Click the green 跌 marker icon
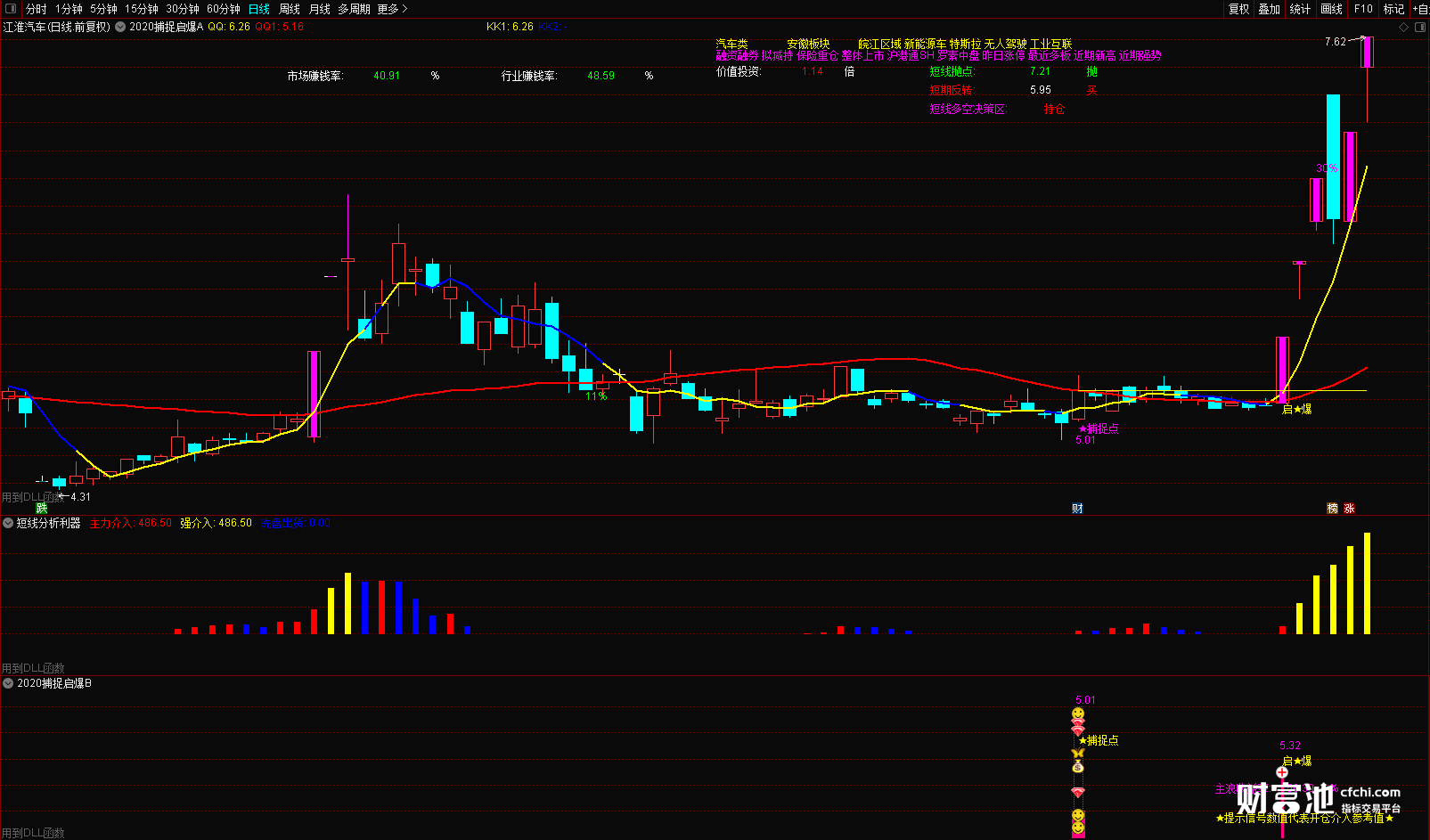This screenshot has width=1430, height=840. [x=42, y=508]
